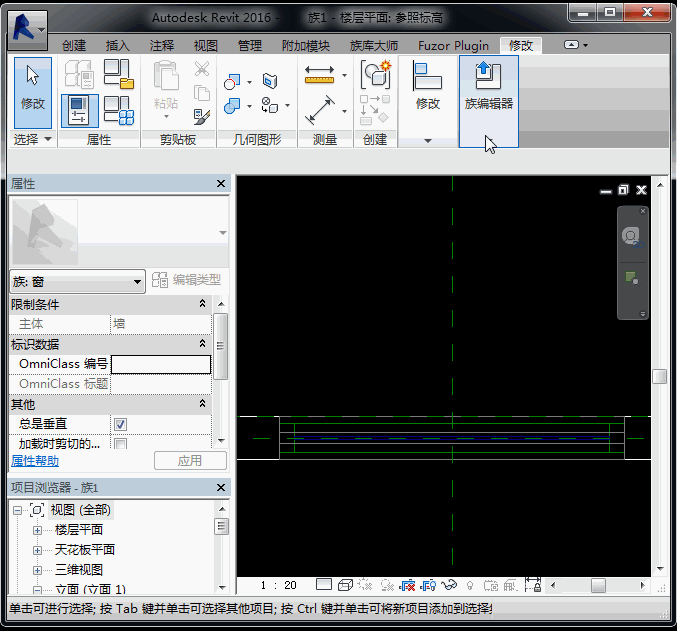Expand the 楼层平面 tree node

(38, 530)
